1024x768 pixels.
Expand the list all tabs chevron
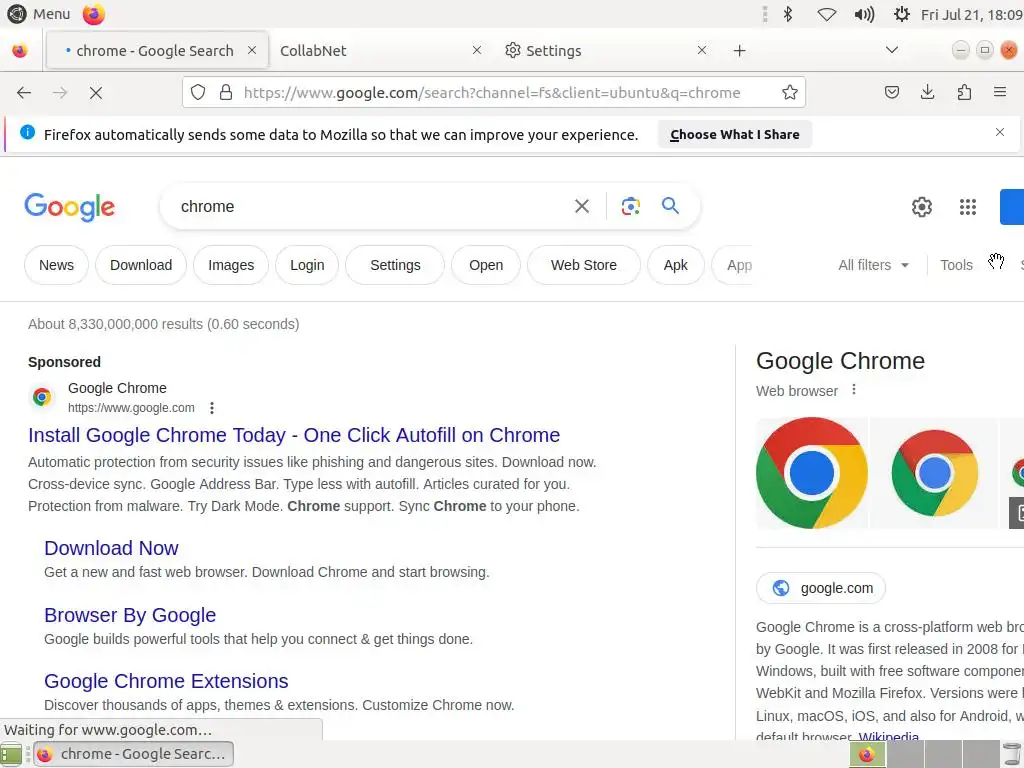891,50
